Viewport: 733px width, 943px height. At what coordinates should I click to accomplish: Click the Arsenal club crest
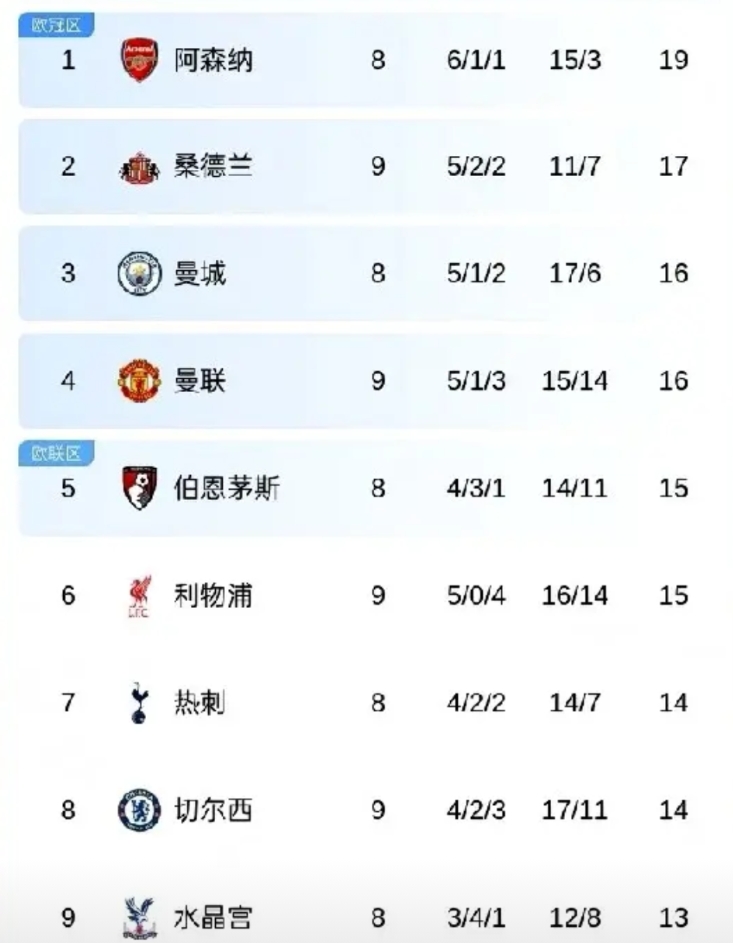pos(139,60)
